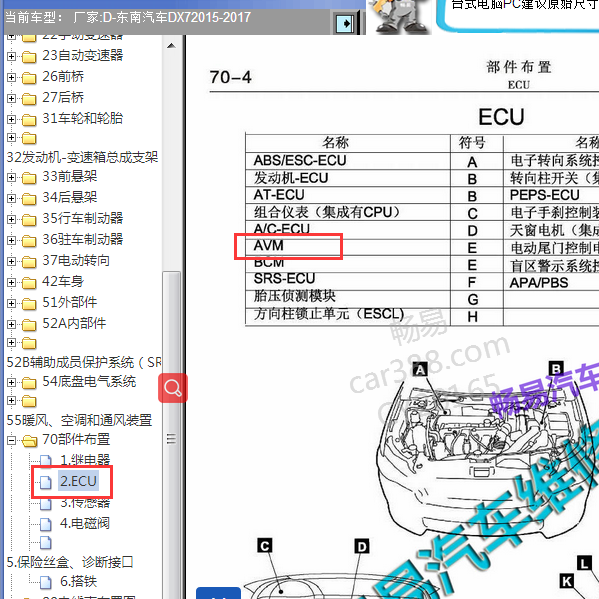Expand the 35行车制动器 folder
599x599 pixels.
(x=11, y=220)
